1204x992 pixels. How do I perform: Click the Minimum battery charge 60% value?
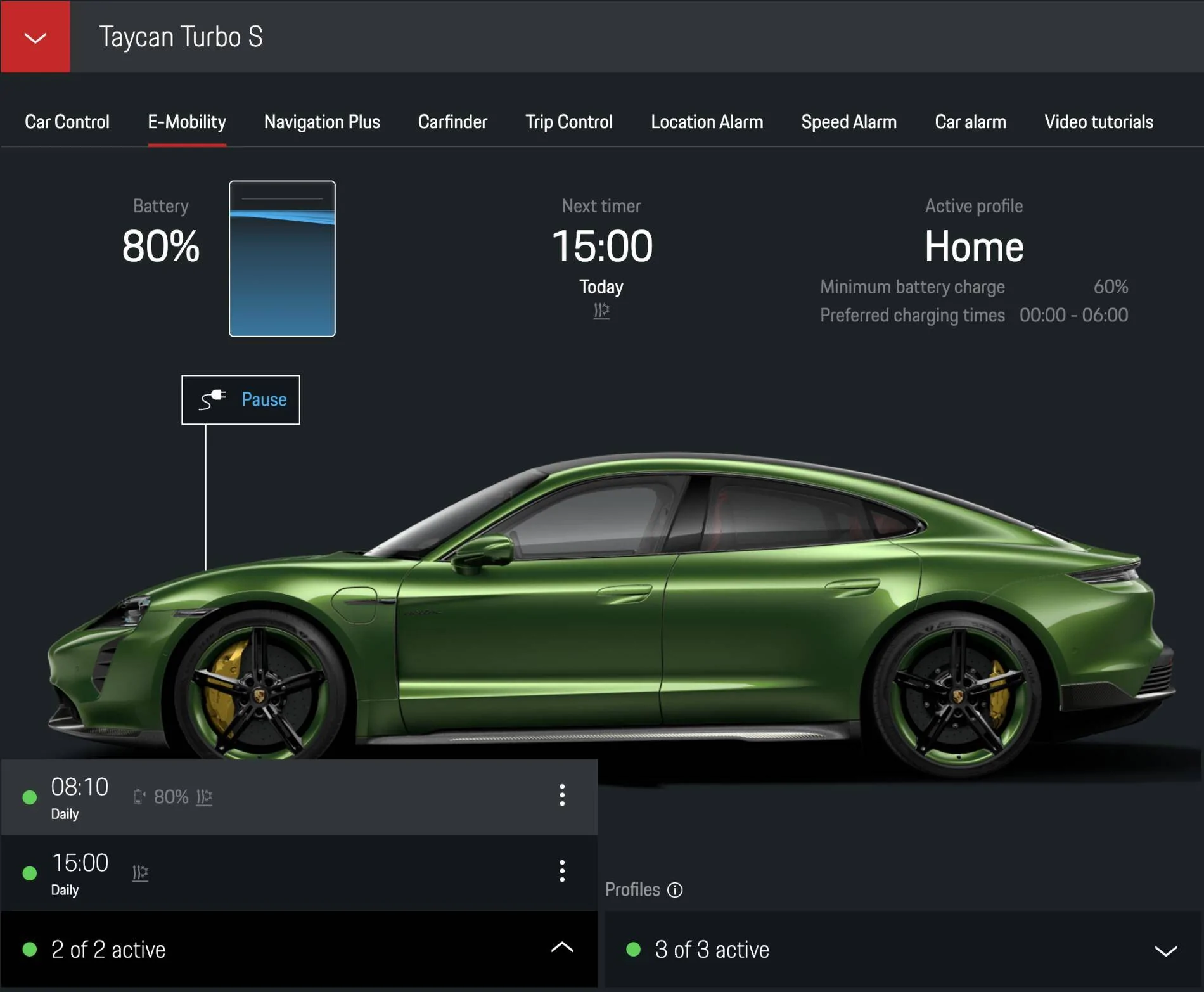point(1111,287)
